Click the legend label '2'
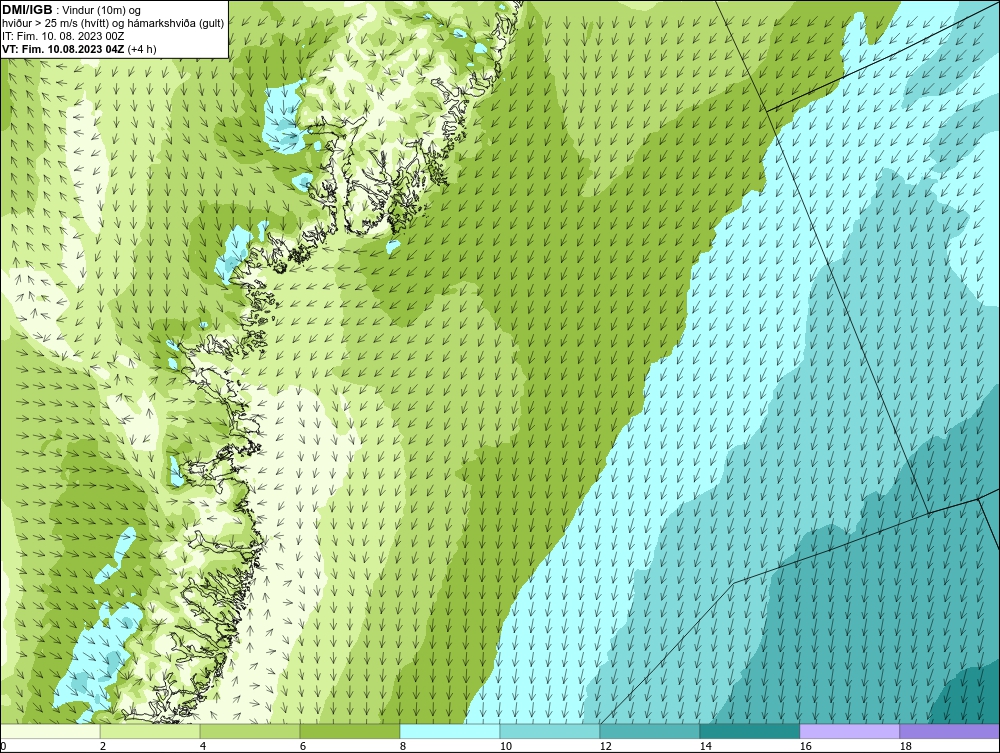Screen dimensions: 1000x753 pos(103,746)
